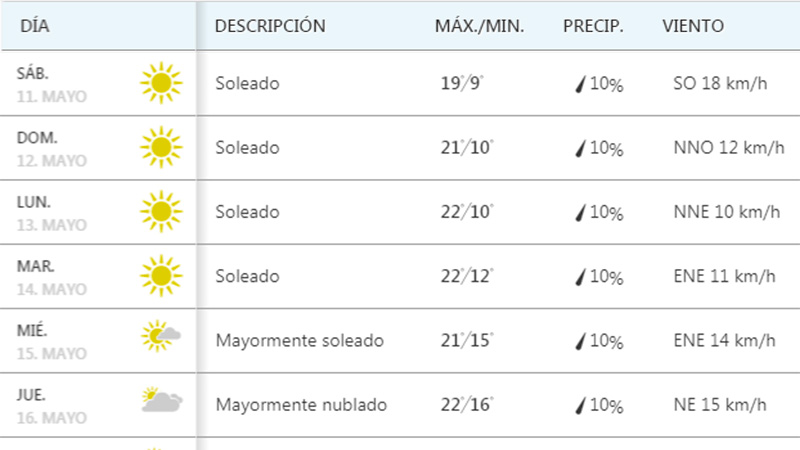Click the MÁX./MIN. column header
The width and height of the screenshot is (800, 450).
(479, 26)
